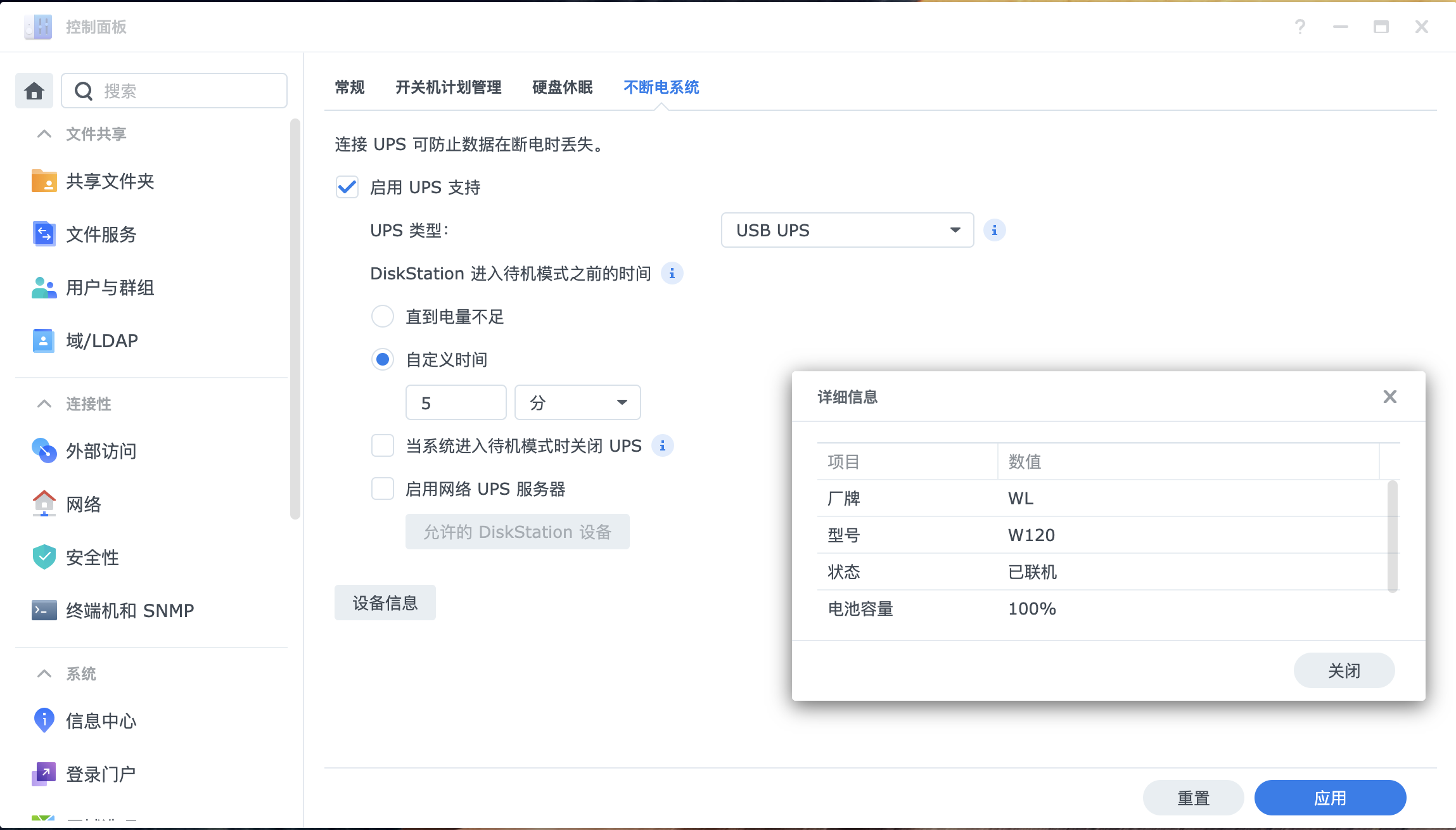Click the info icon next to USB UPS
Image resolution: width=1456 pixels, height=830 pixels.
pos(994,230)
